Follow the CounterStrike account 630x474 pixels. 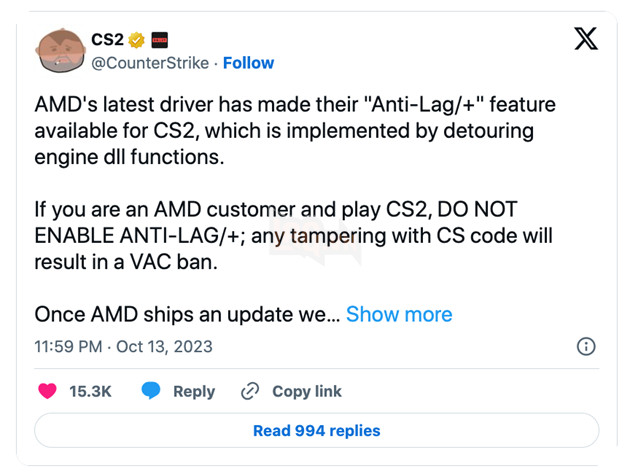coord(248,63)
